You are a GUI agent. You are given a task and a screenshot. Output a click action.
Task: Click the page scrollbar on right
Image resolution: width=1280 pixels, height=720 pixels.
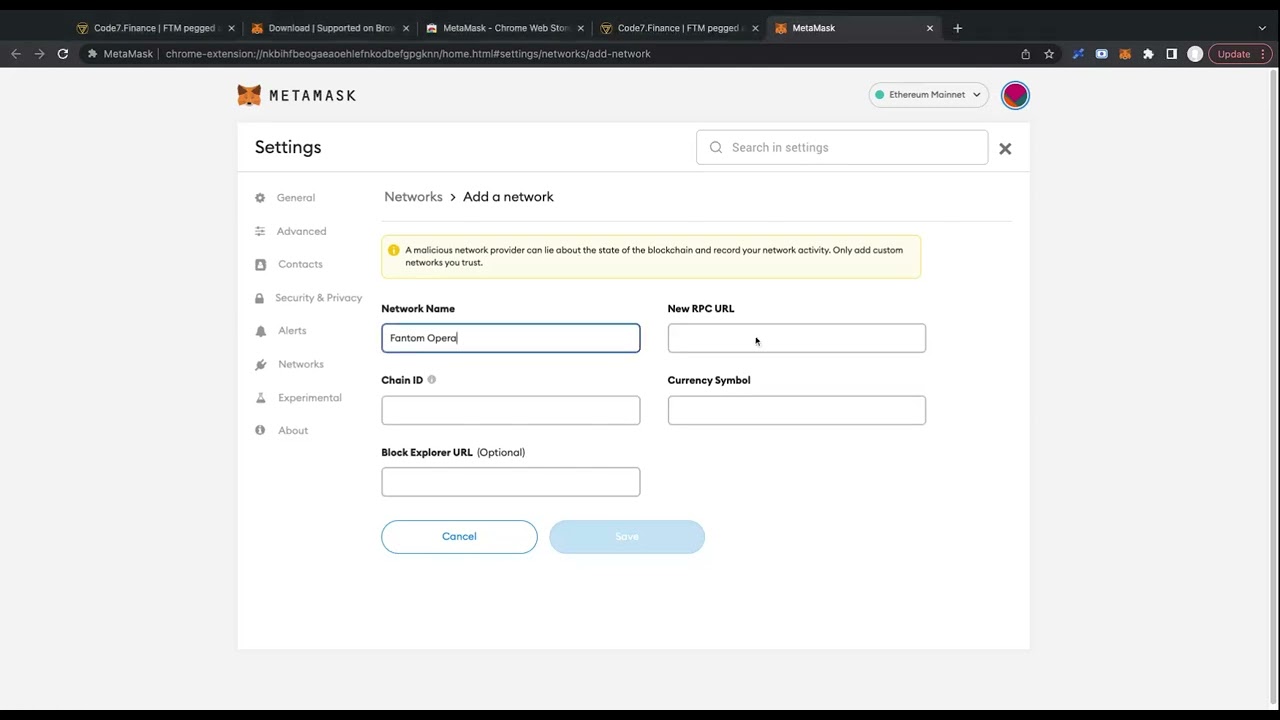click(1274, 385)
